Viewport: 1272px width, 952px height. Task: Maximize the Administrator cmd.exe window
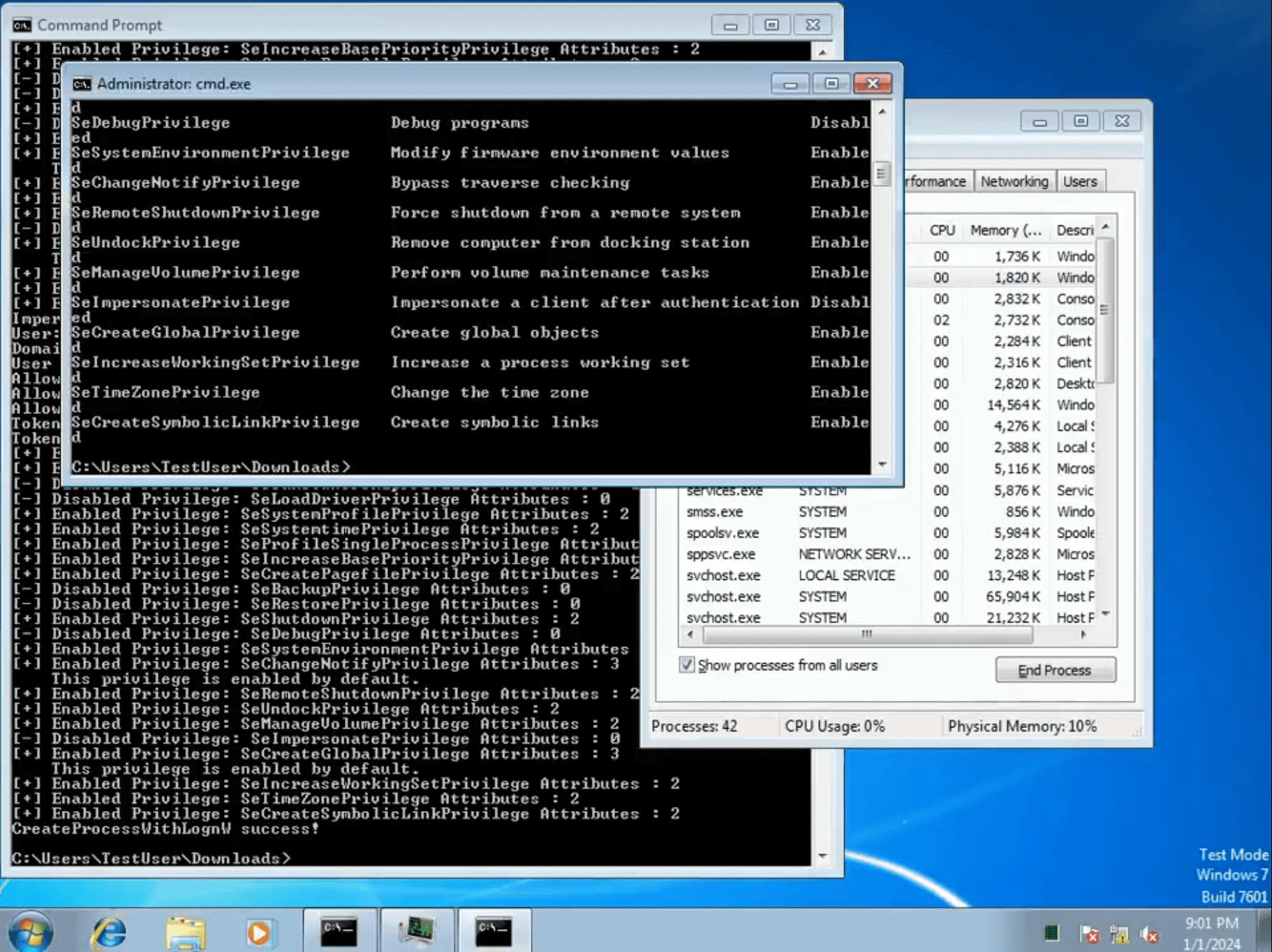pos(831,84)
